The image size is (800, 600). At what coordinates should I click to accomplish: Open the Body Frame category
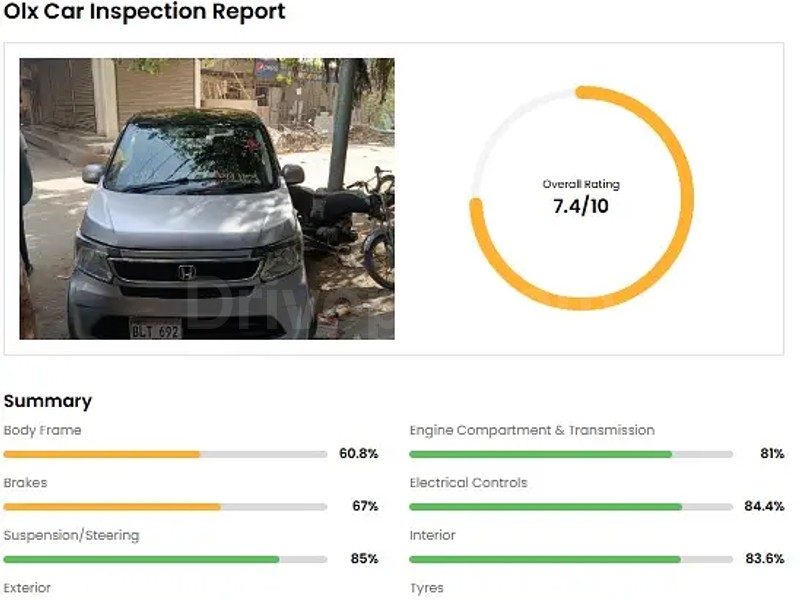(x=43, y=430)
